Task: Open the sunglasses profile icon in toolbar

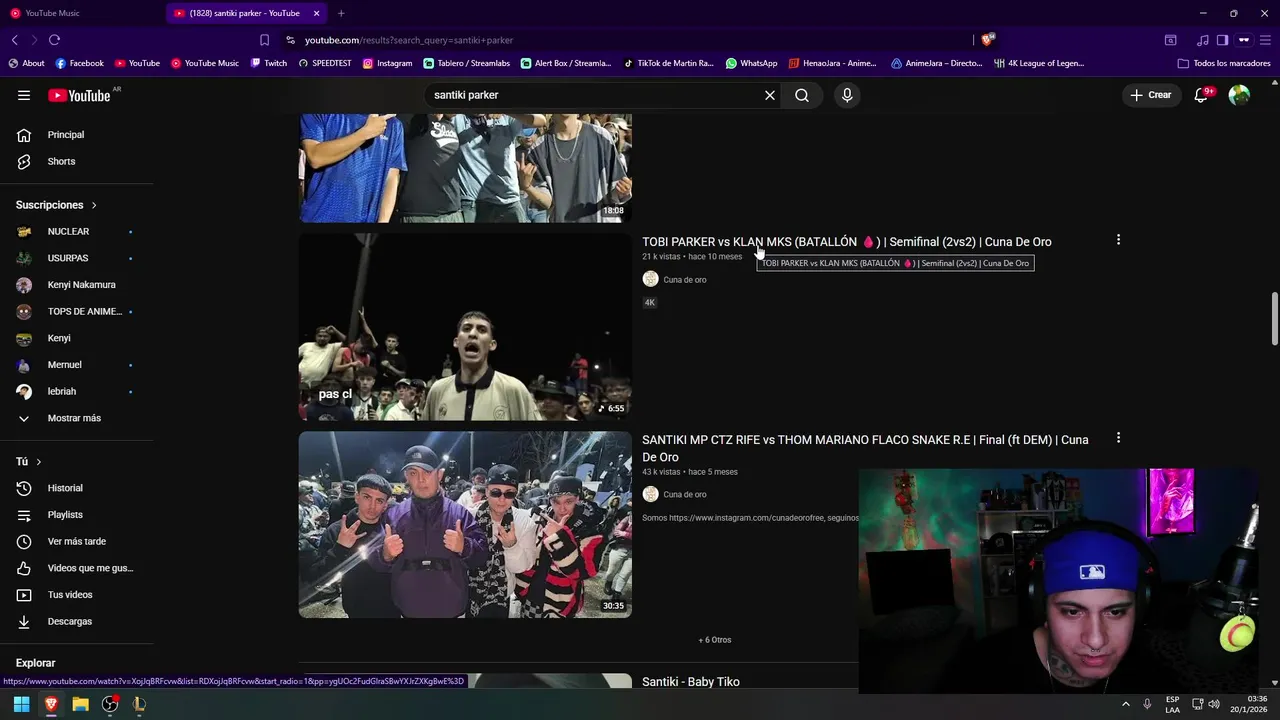Action: 1244,40
